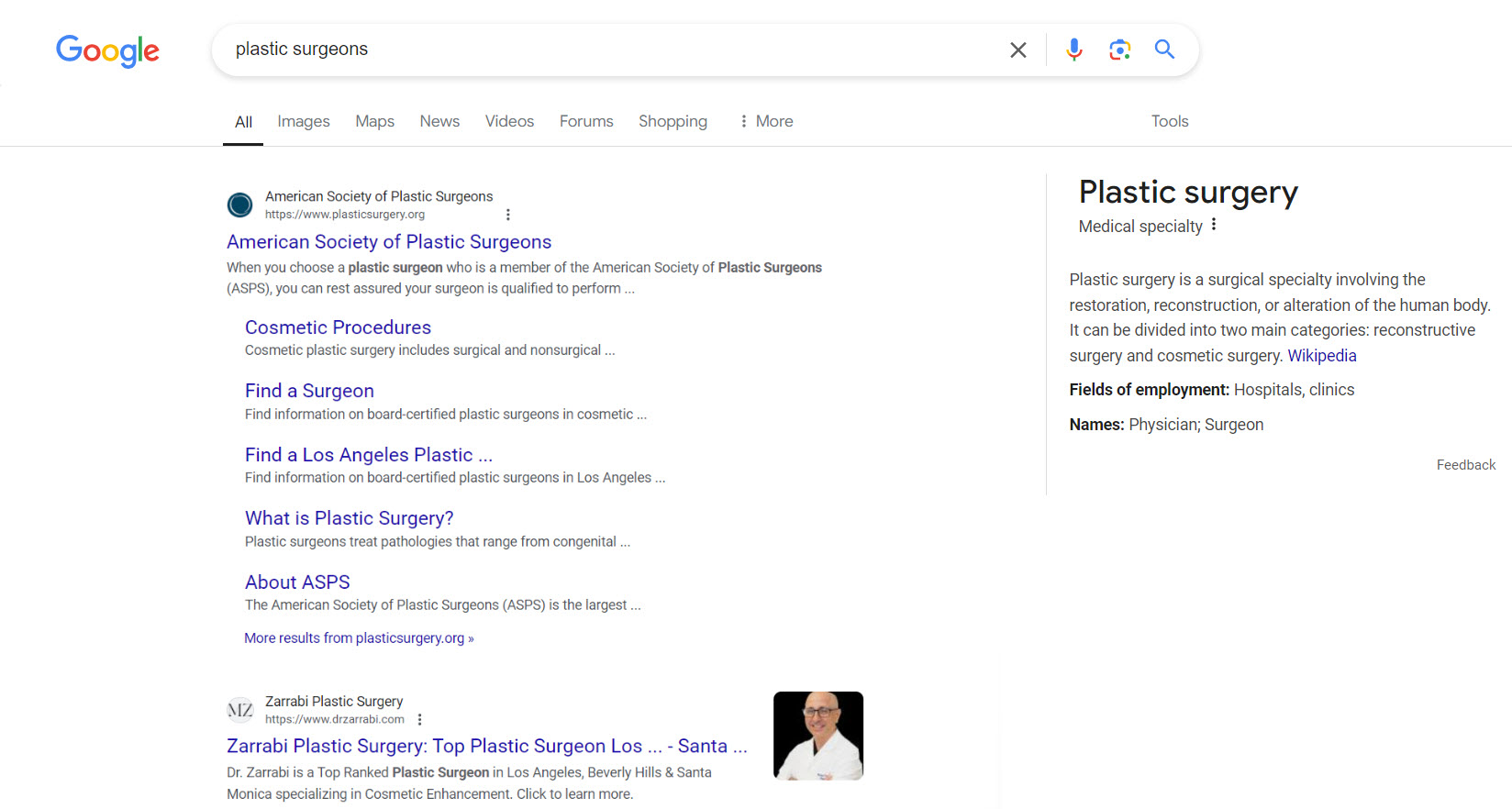Click https://www.plasticsurgery.org URL text

[x=345, y=215]
